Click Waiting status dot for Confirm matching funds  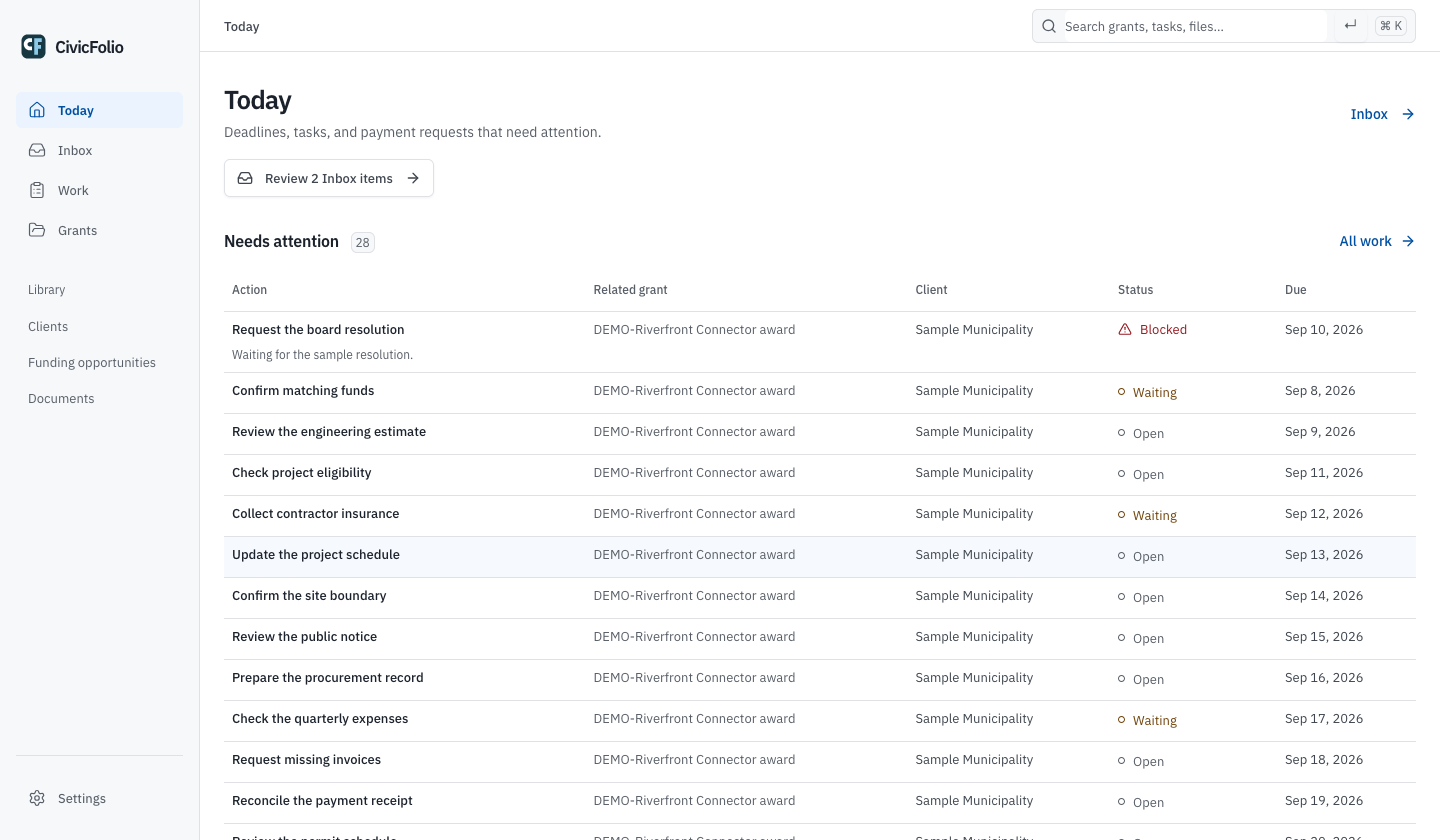pos(1122,392)
